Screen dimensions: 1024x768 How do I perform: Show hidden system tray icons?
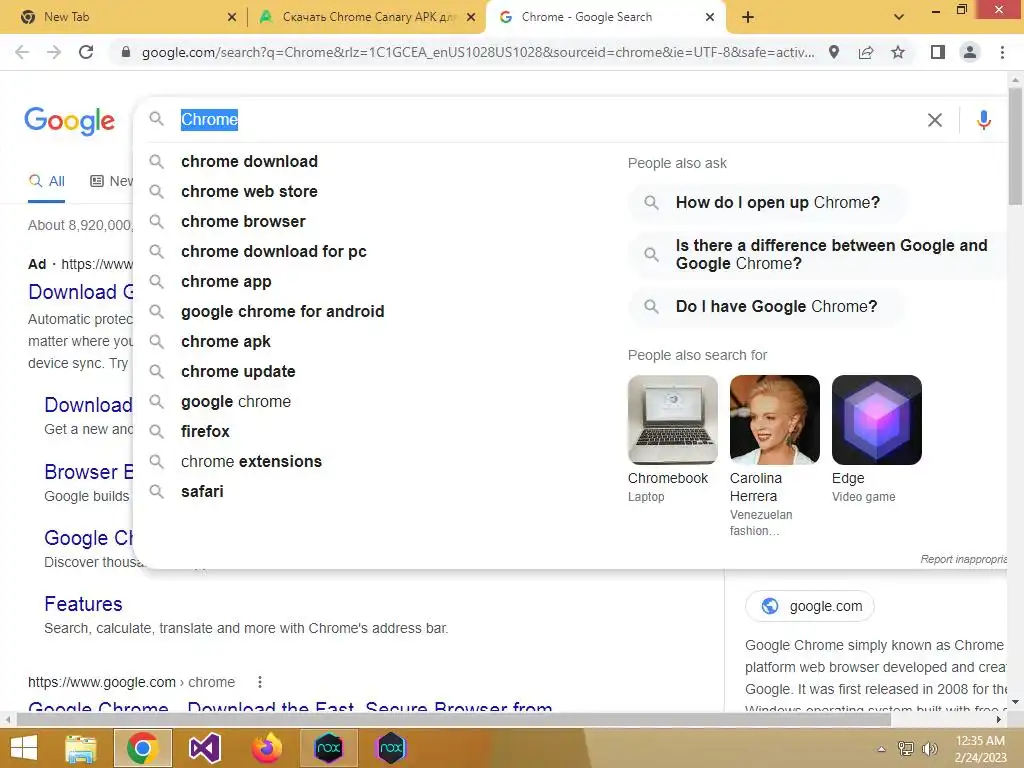[882, 749]
